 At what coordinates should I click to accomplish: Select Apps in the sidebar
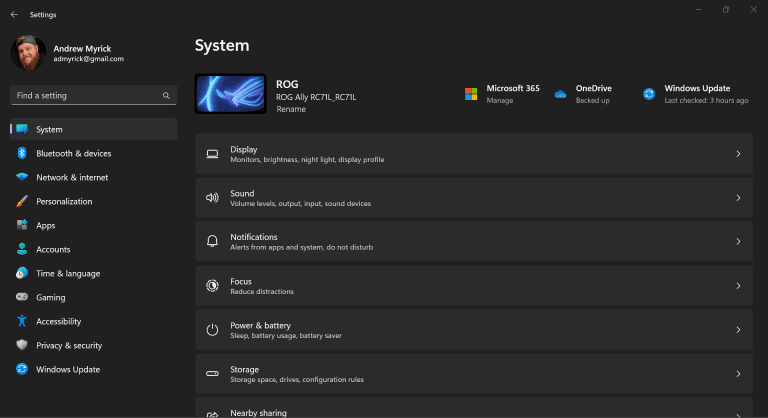click(x=45, y=225)
